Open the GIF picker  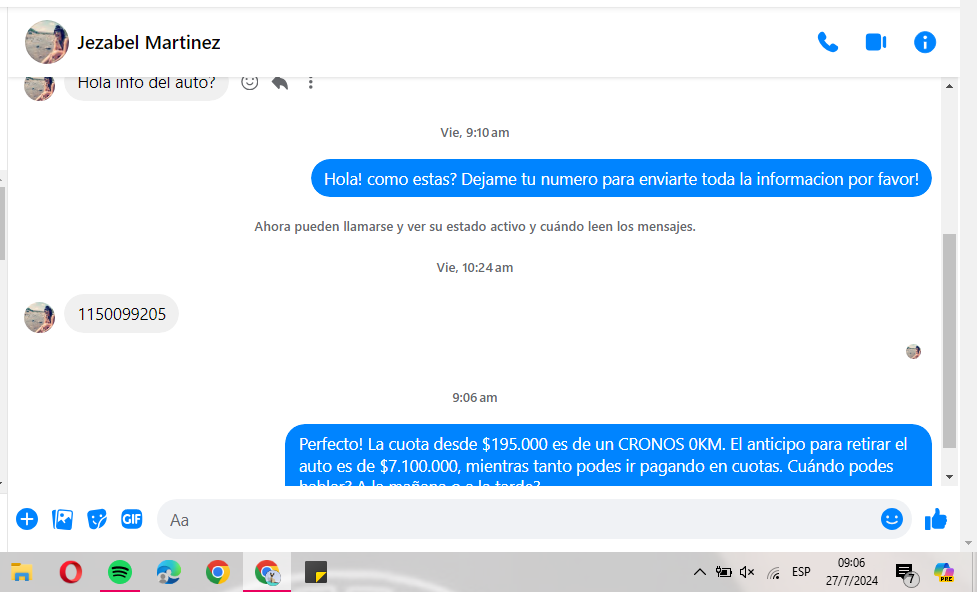pyautogui.click(x=131, y=519)
